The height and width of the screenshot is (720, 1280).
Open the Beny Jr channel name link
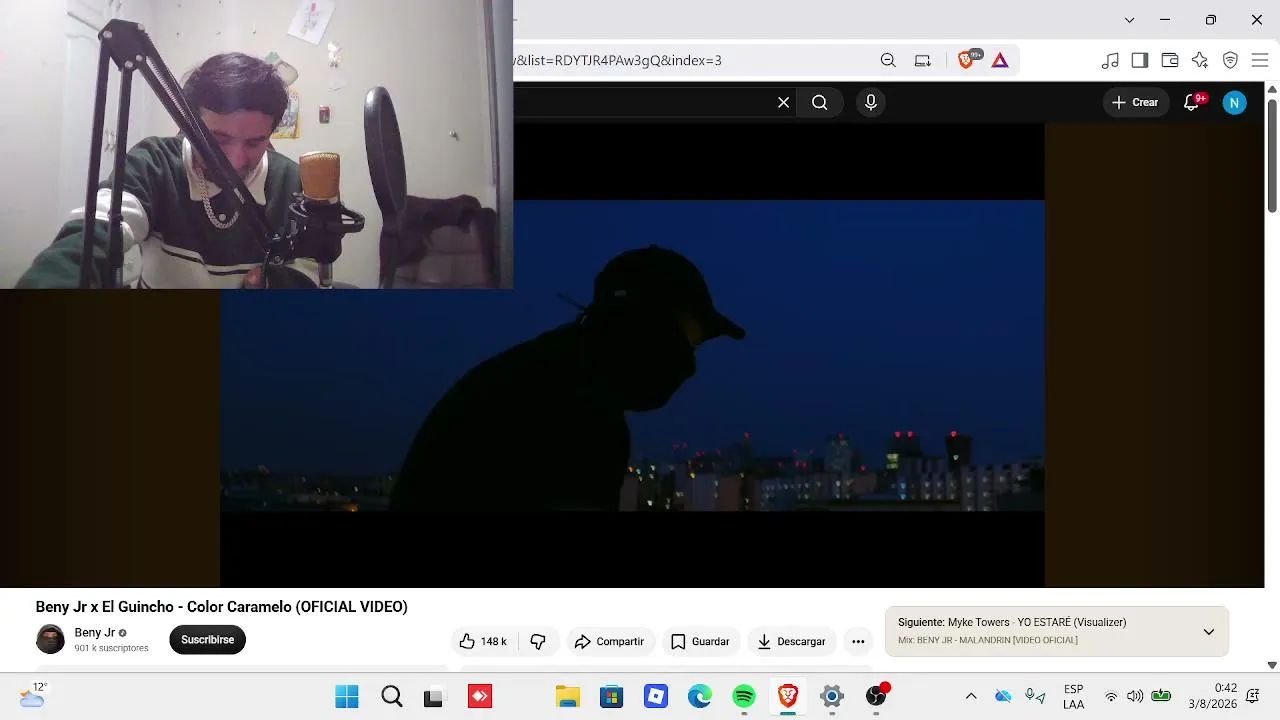click(95, 633)
